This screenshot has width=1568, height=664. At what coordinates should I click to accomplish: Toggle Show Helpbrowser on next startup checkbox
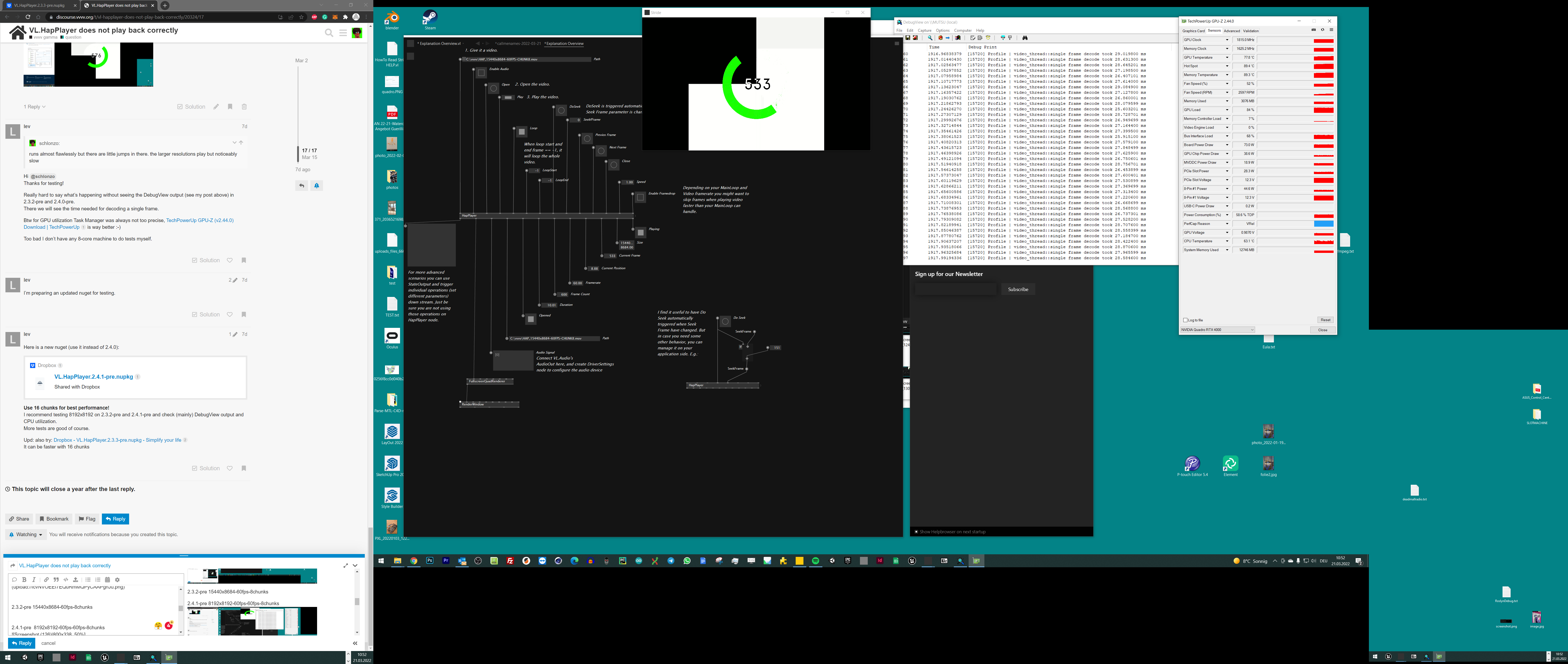tap(916, 532)
